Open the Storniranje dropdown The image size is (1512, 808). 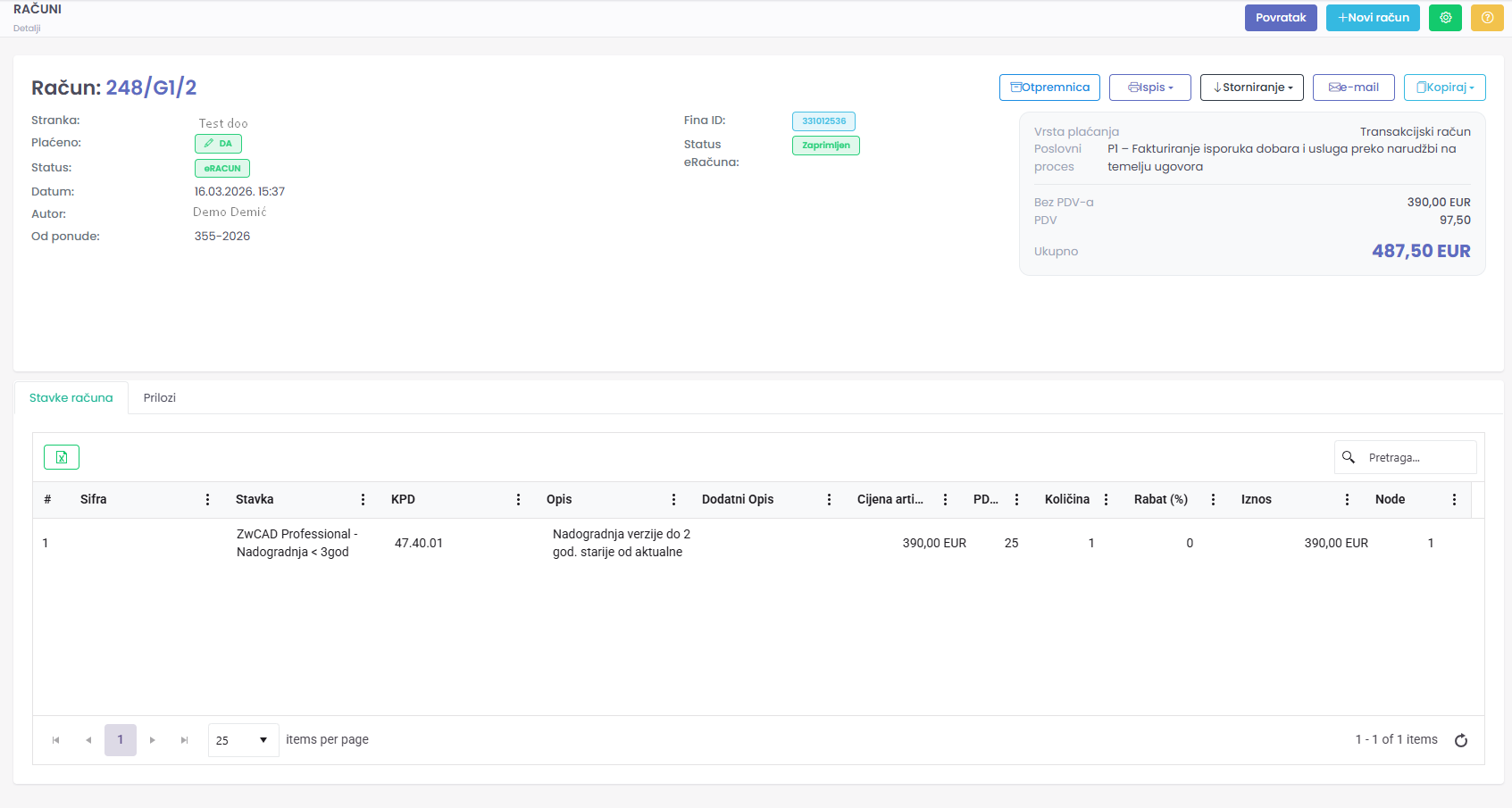coord(1251,87)
